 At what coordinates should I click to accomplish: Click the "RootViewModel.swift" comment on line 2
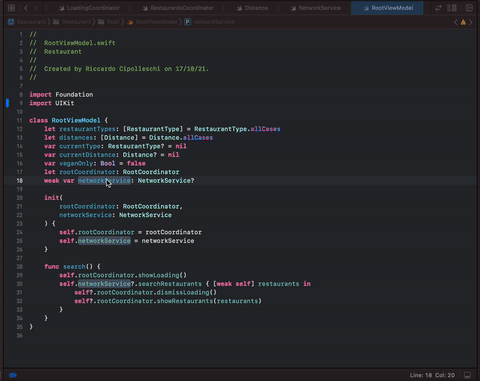80,43
